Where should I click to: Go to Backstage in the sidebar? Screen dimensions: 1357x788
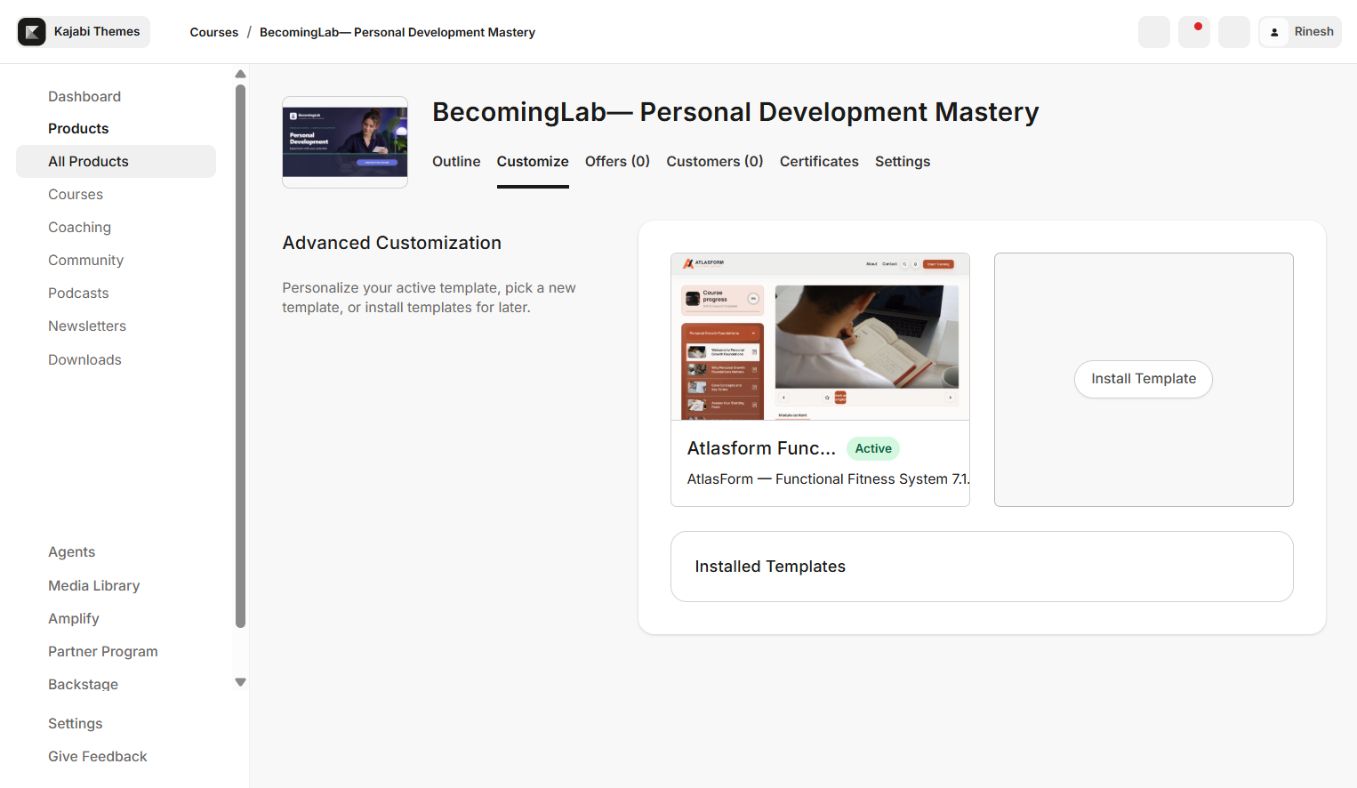[83, 684]
